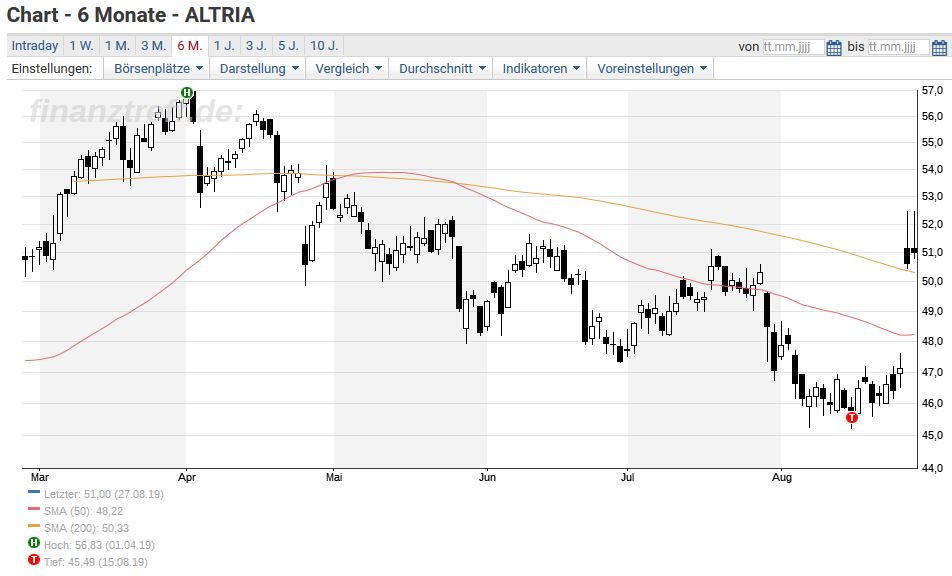Click the 'SMA (200): 50,33' legend entry
The image size is (952, 576).
pos(86,528)
